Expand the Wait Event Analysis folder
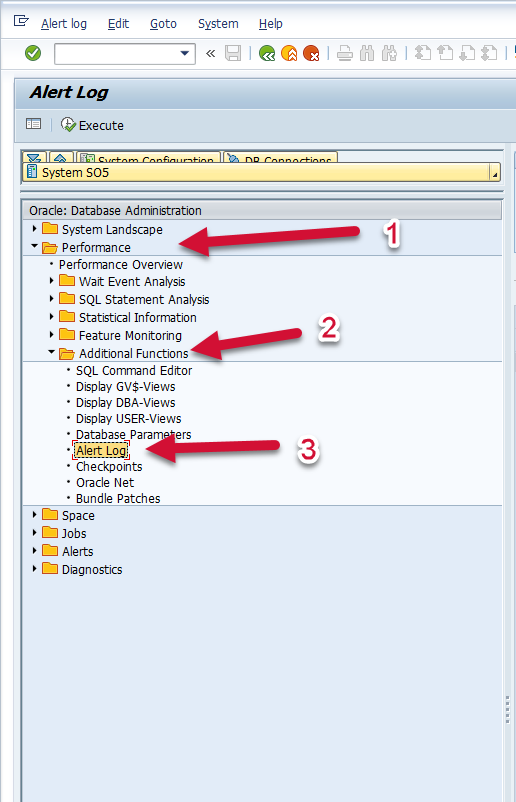Image resolution: width=516 pixels, height=802 pixels. (x=51, y=281)
